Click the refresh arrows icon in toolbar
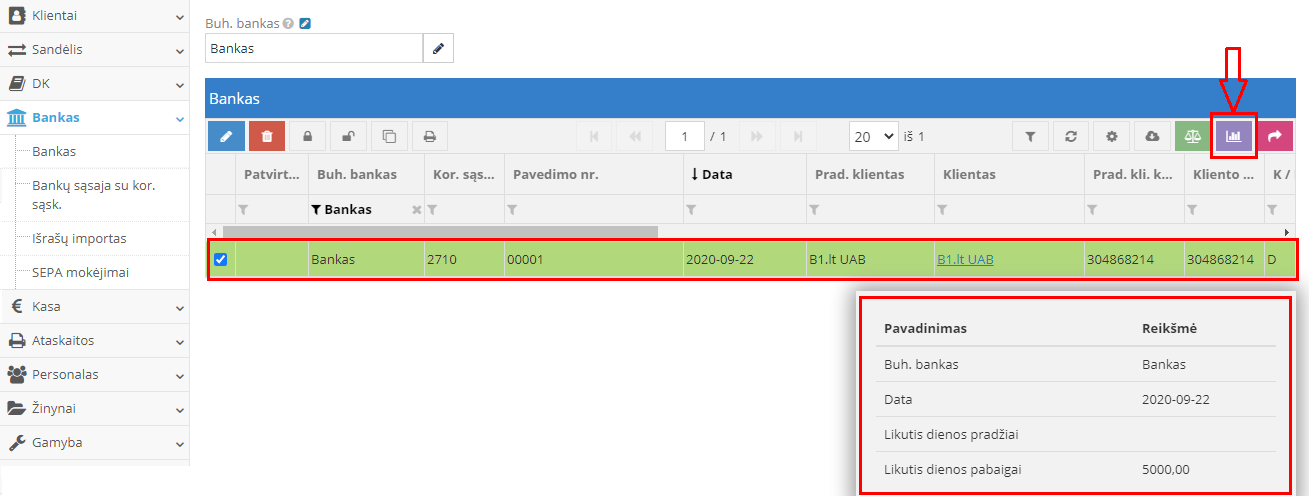The width and height of the screenshot is (1309, 496). click(x=1071, y=136)
